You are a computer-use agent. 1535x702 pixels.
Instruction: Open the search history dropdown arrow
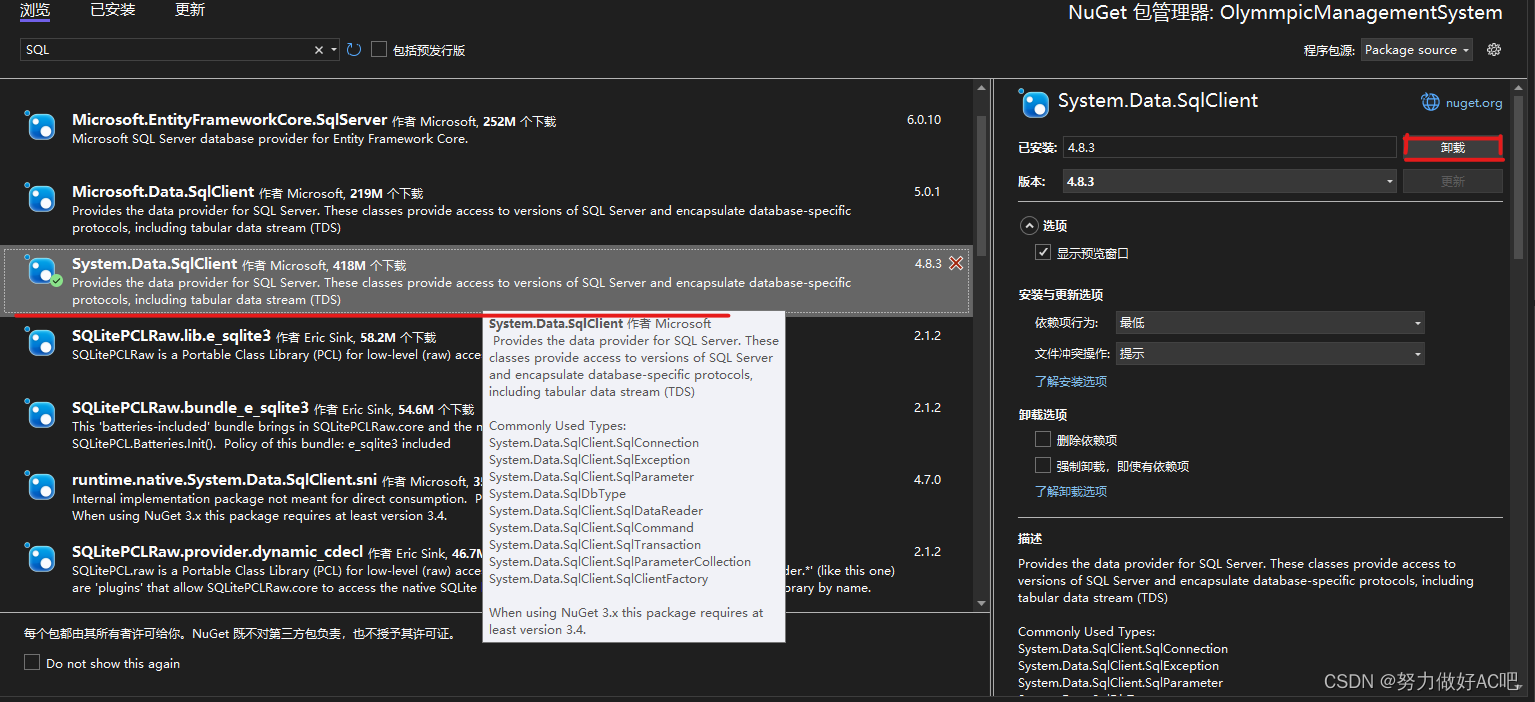point(334,50)
